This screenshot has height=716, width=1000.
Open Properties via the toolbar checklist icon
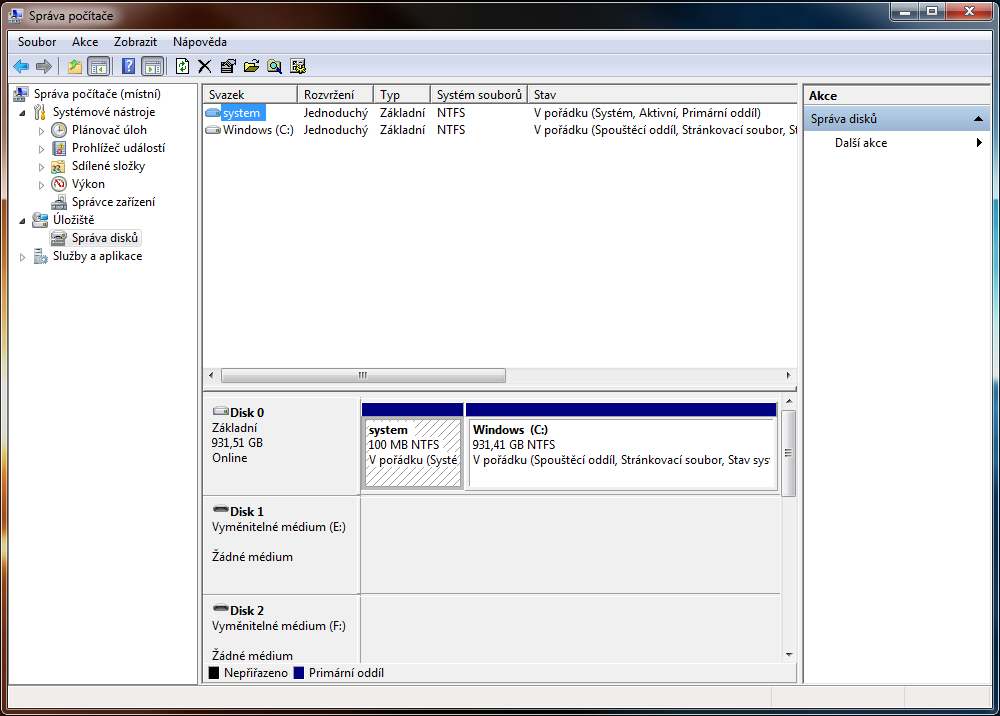pyautogui.click(x=228, y=67)
